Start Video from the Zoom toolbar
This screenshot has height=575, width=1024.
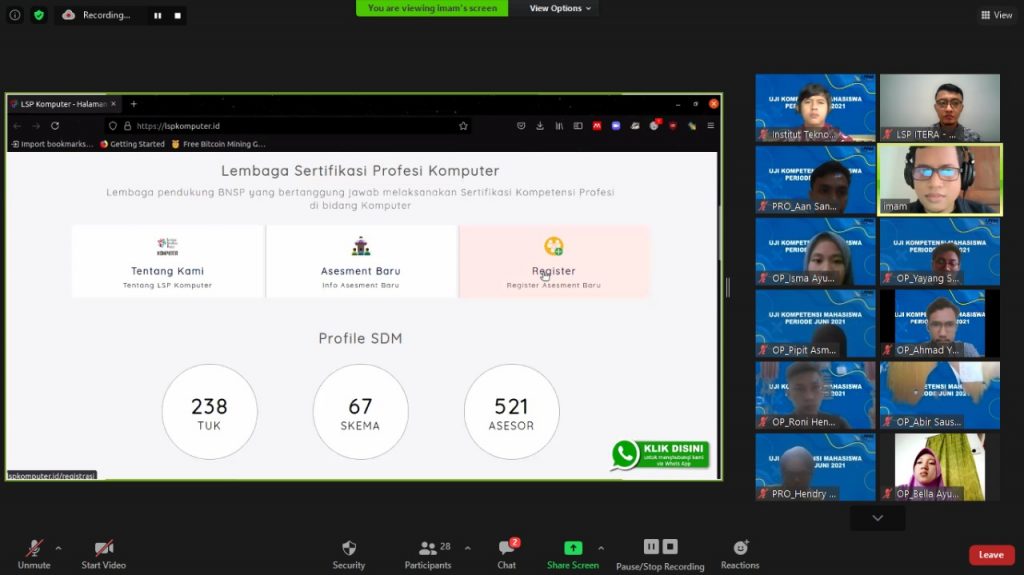pos(103,554)
